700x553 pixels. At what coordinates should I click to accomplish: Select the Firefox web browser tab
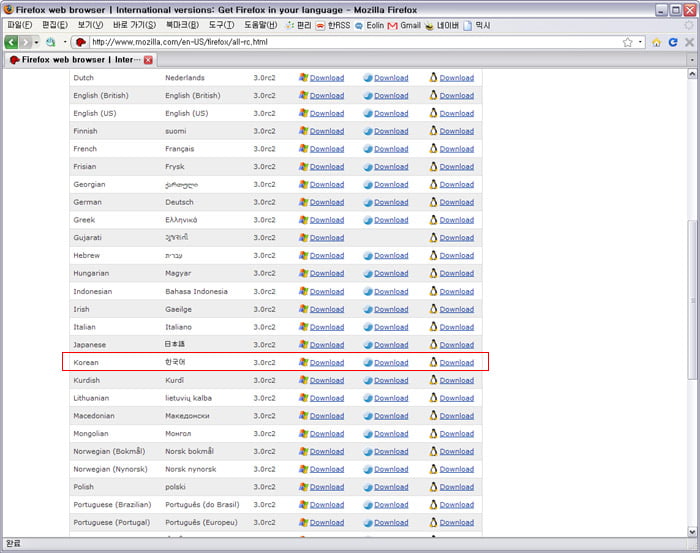80,60
